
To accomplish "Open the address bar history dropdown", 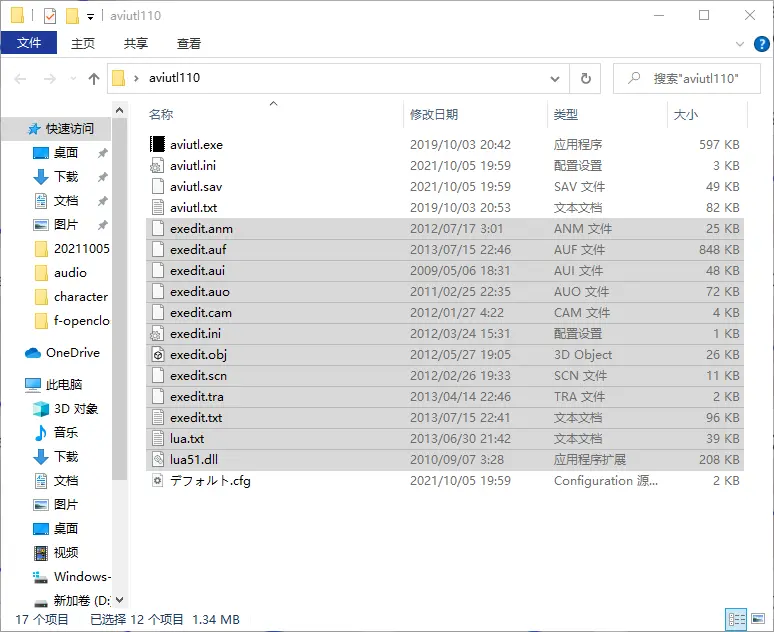I will tap(556, 78).
